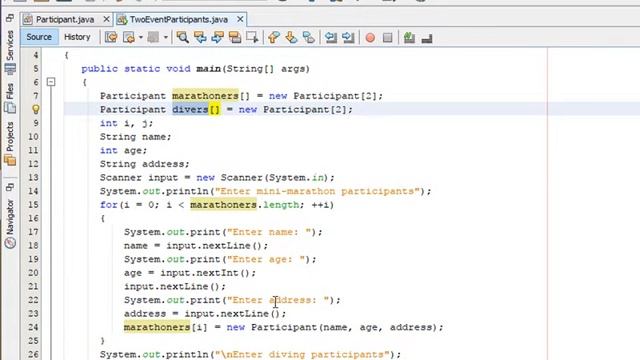Image resolution: width=640 pixels, height=360 pixels.
Task: Click Services panel icon on left sidebar
Action: [10, 68]
